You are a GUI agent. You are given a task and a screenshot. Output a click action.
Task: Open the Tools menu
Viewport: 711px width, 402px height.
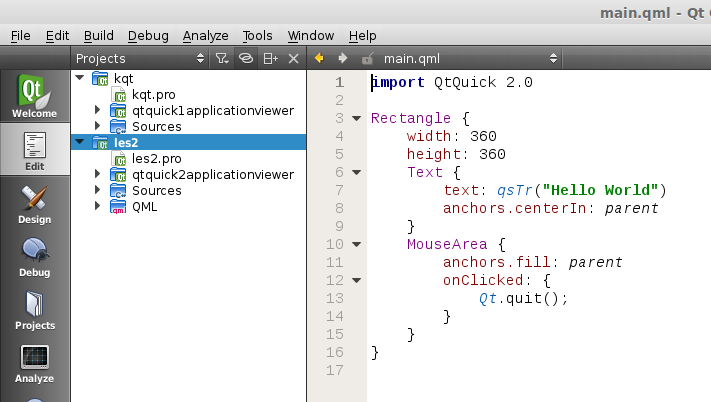[258, 35]
